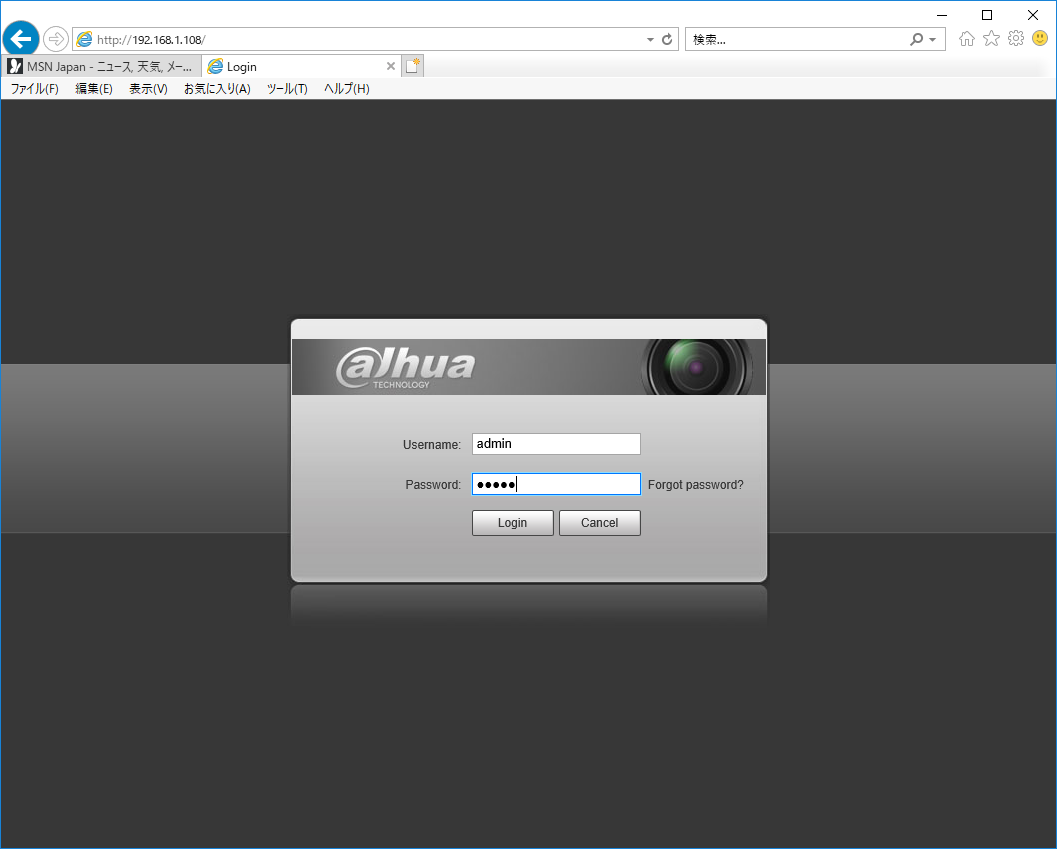Open the 表示(V) menu
This screenshot has width=1057, height=849.
point(148,89)
